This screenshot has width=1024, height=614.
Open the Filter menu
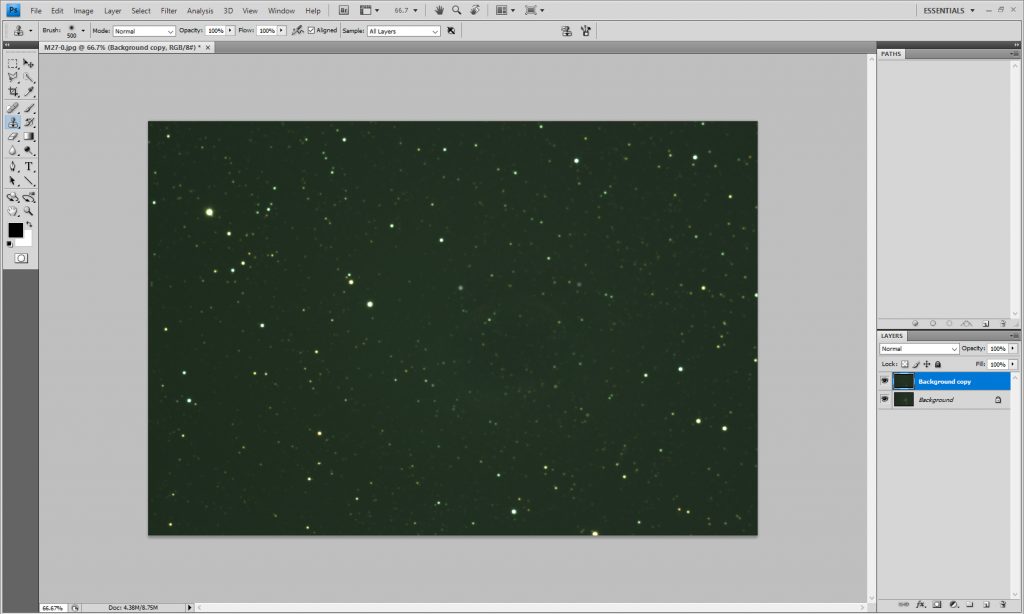[168, 10]
